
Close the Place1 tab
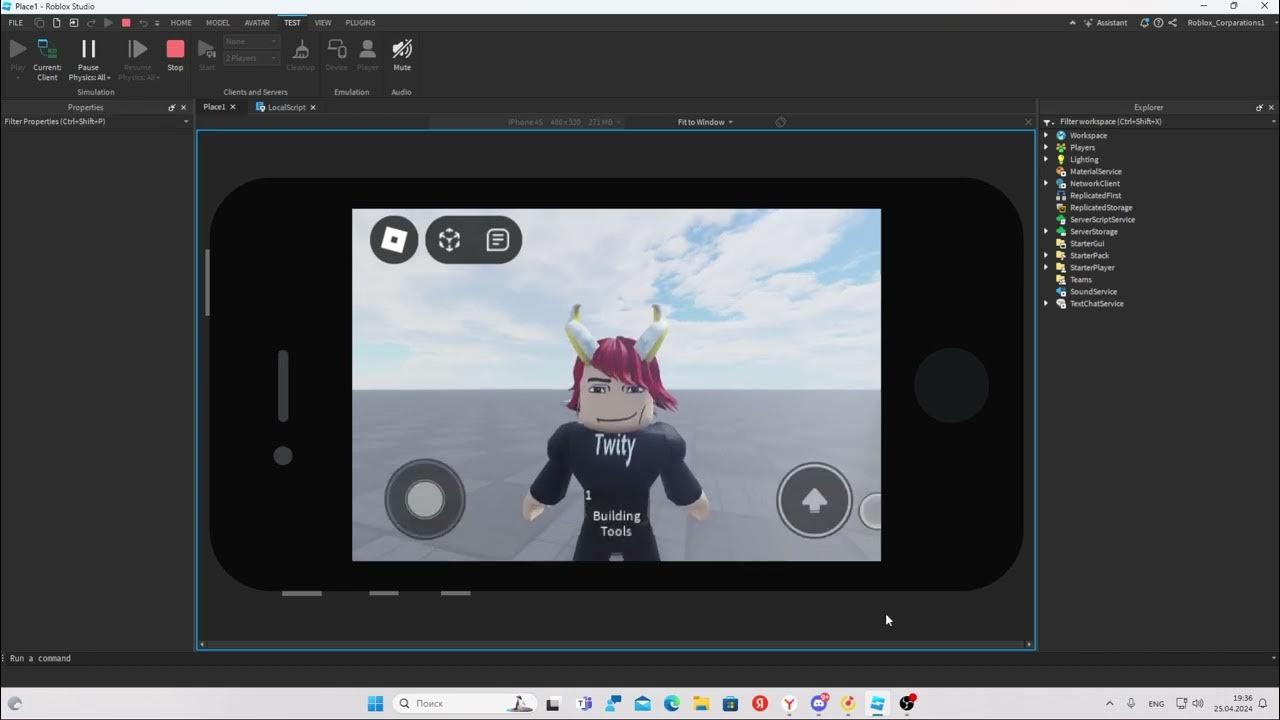click(233, 107)
